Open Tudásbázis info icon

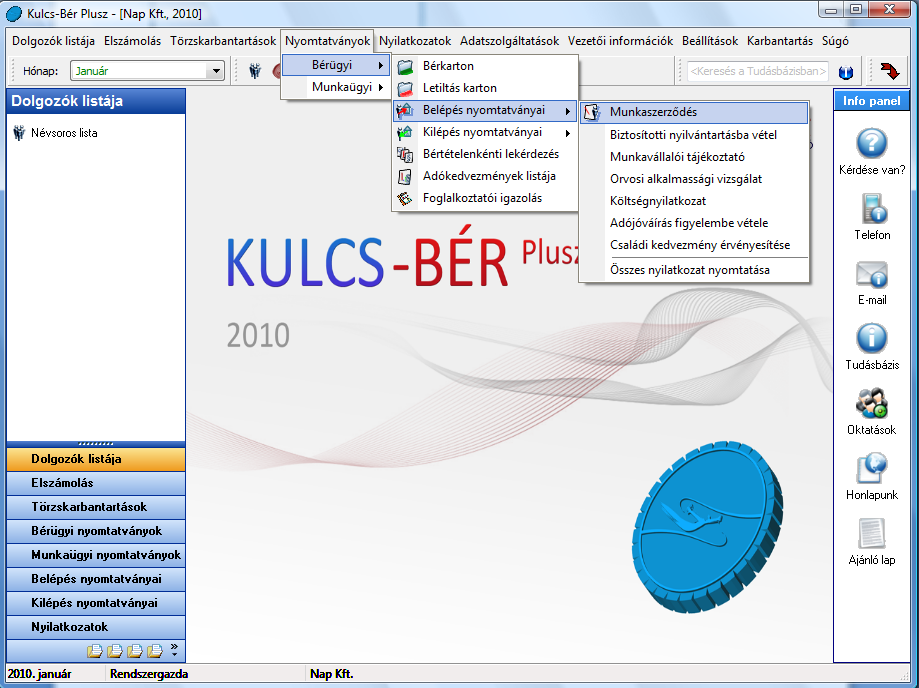pyautogui.click(x=872, y=339)
